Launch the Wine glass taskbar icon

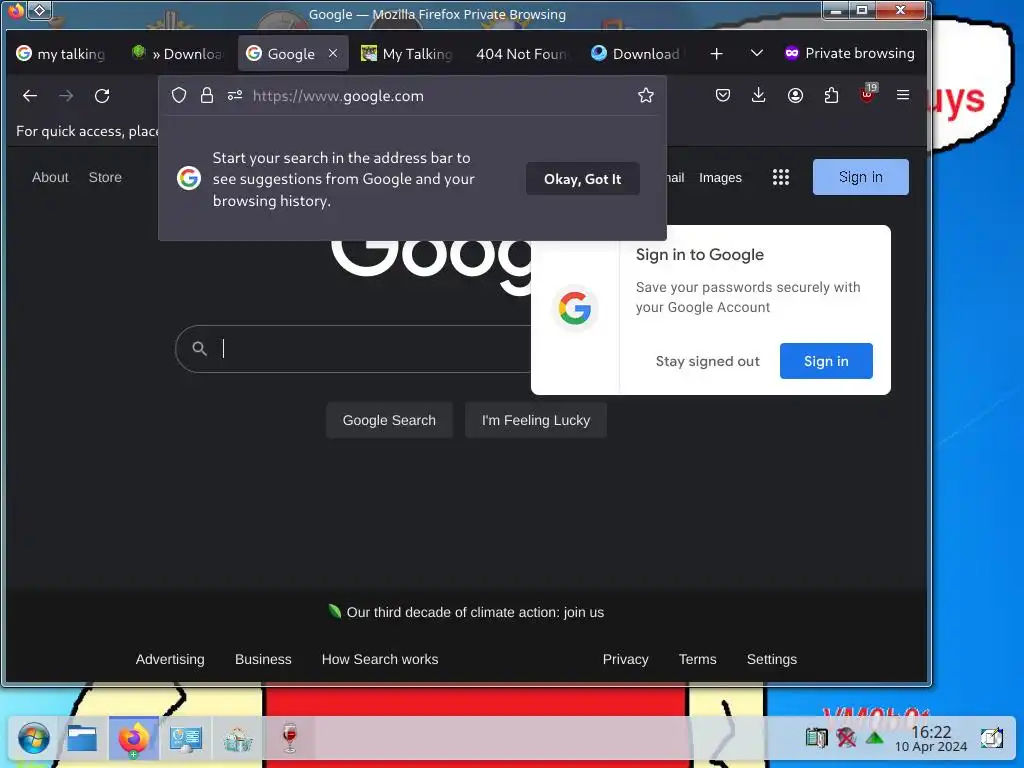point(290,737)
